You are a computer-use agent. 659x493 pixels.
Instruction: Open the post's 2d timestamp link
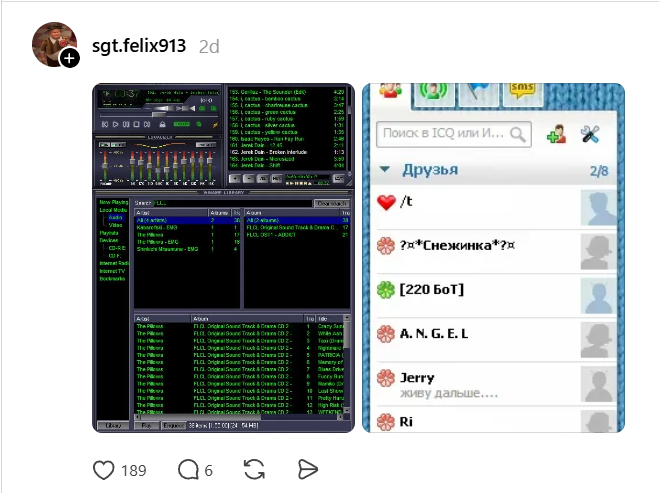pyautogui.click(x=209, y=47)
